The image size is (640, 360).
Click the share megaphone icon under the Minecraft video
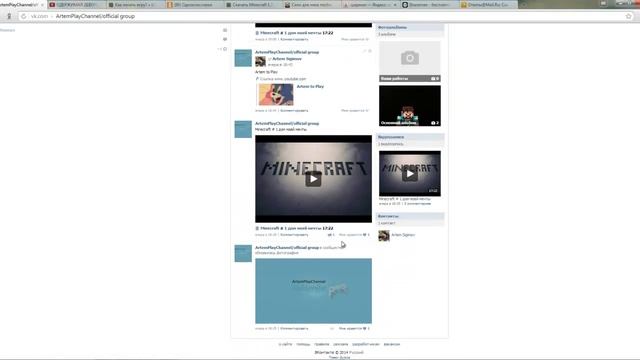pos(330,235)
